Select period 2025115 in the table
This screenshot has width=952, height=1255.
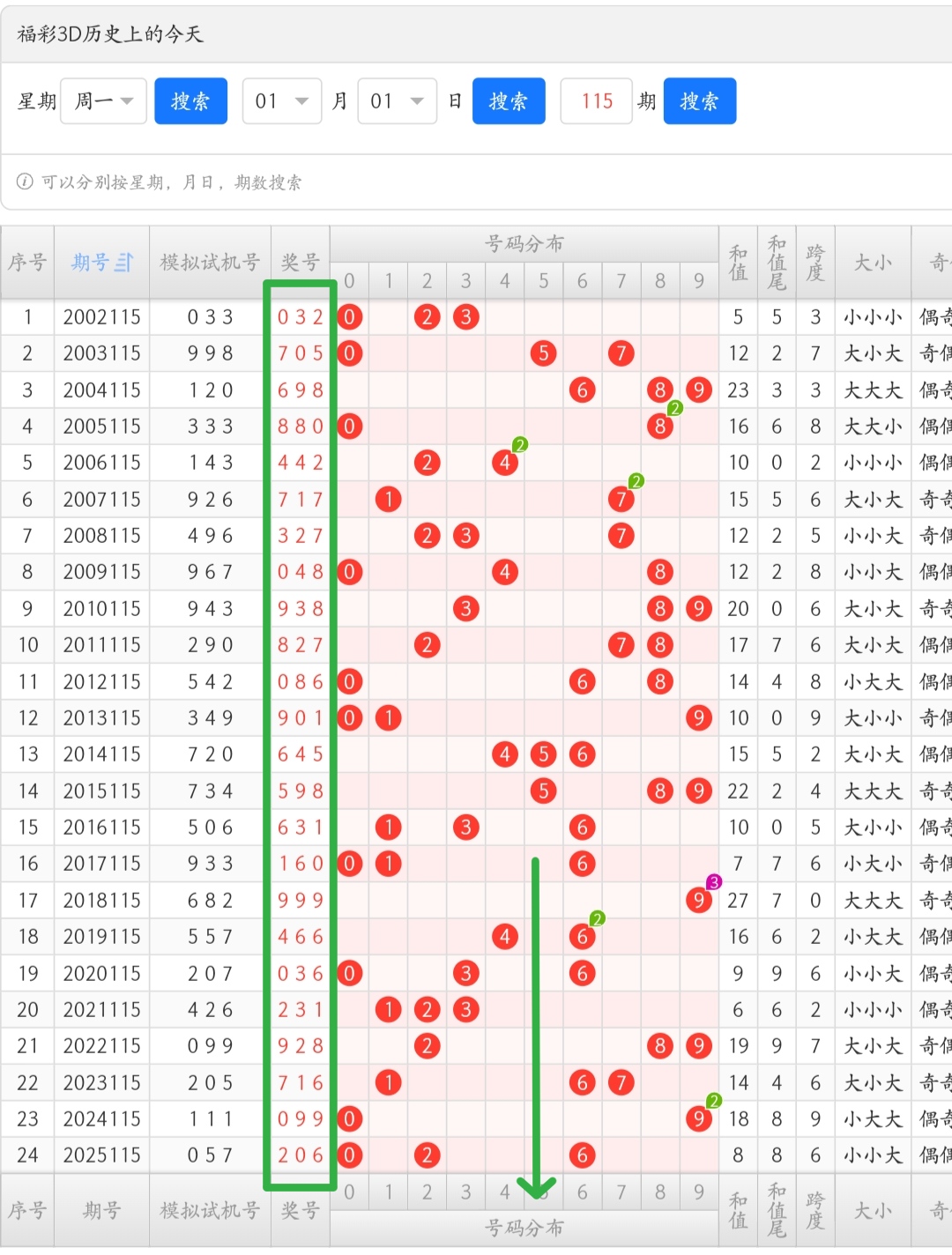point(102,1155)
